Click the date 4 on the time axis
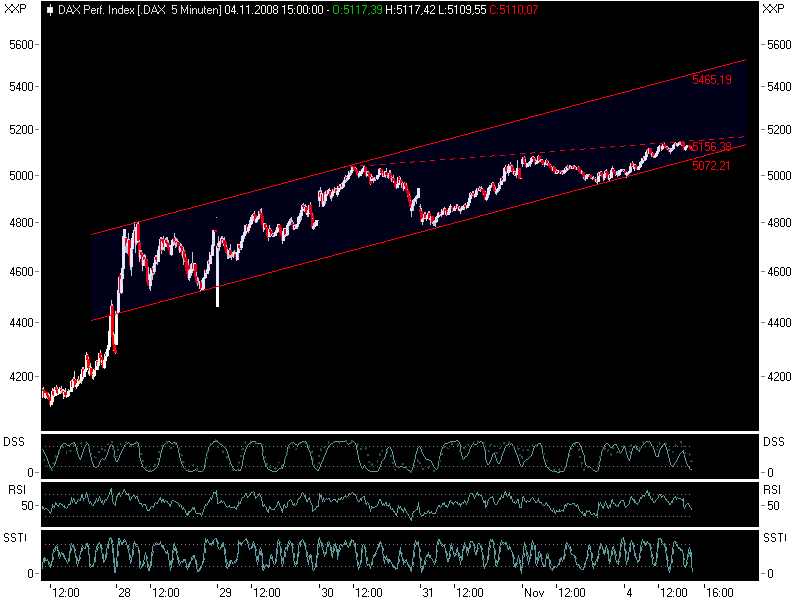This screenshot has width=800, height=600. pyautogui.click(x=629, y=593)
